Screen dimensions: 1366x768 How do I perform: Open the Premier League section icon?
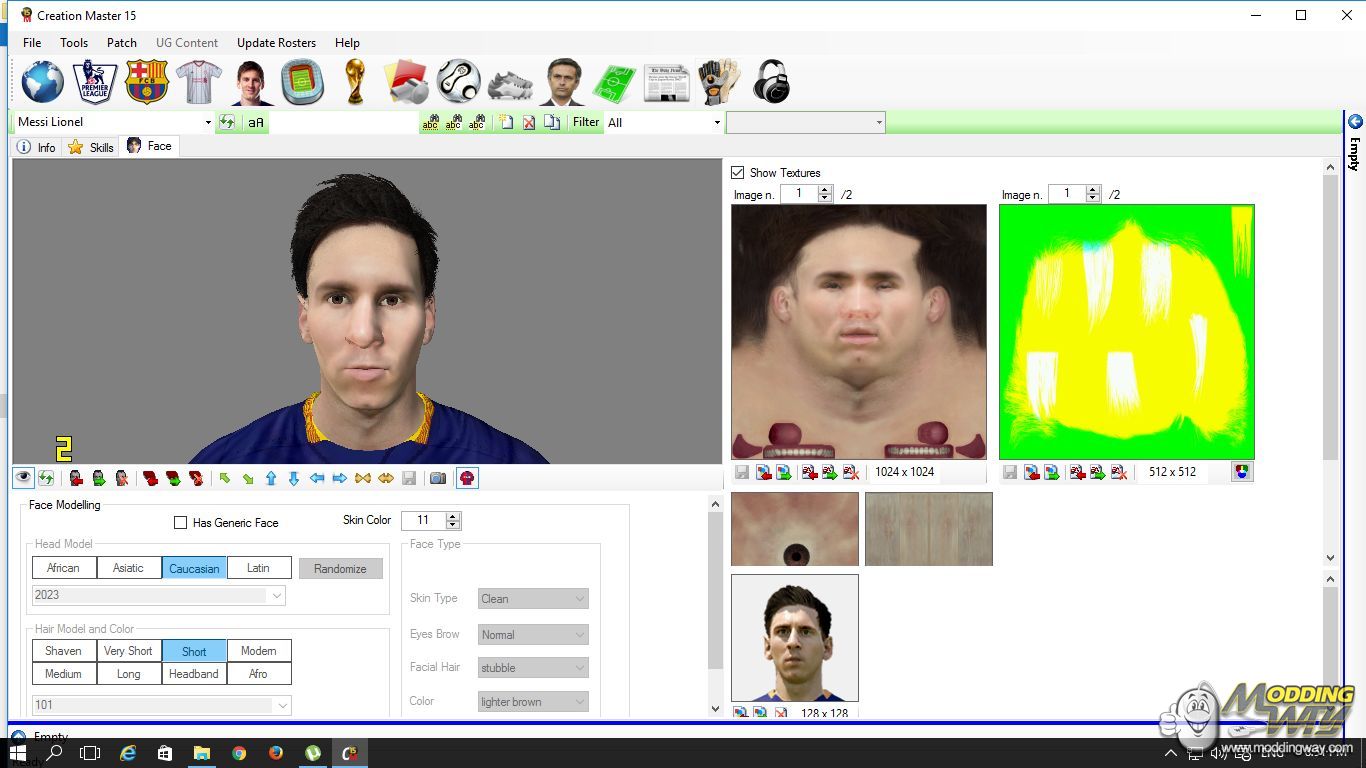[95, 82]
